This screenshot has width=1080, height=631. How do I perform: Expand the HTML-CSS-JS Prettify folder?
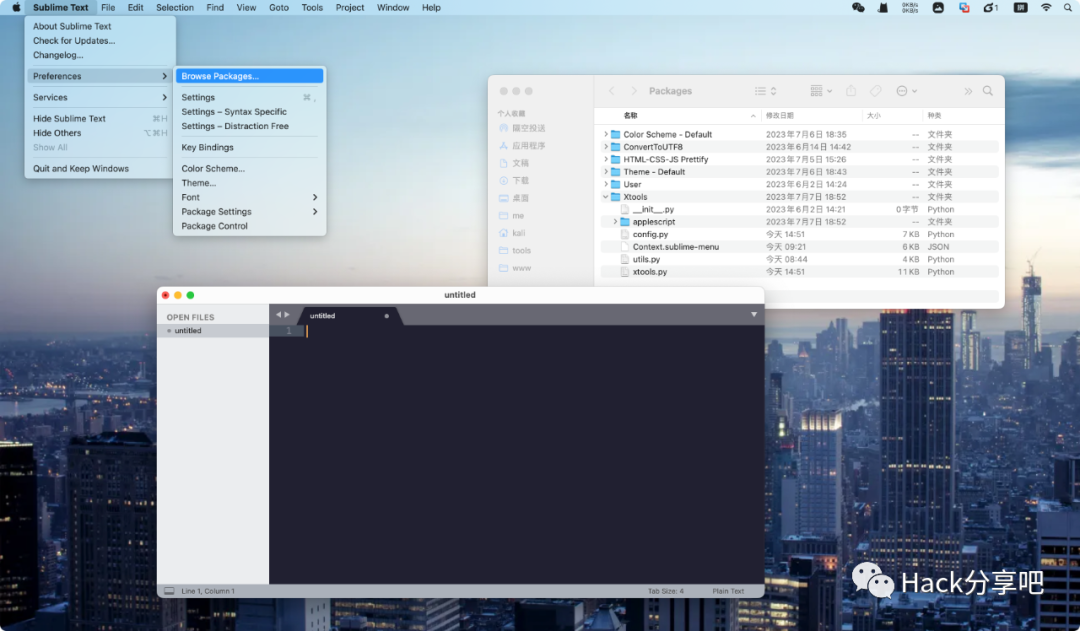pos(605,159)
